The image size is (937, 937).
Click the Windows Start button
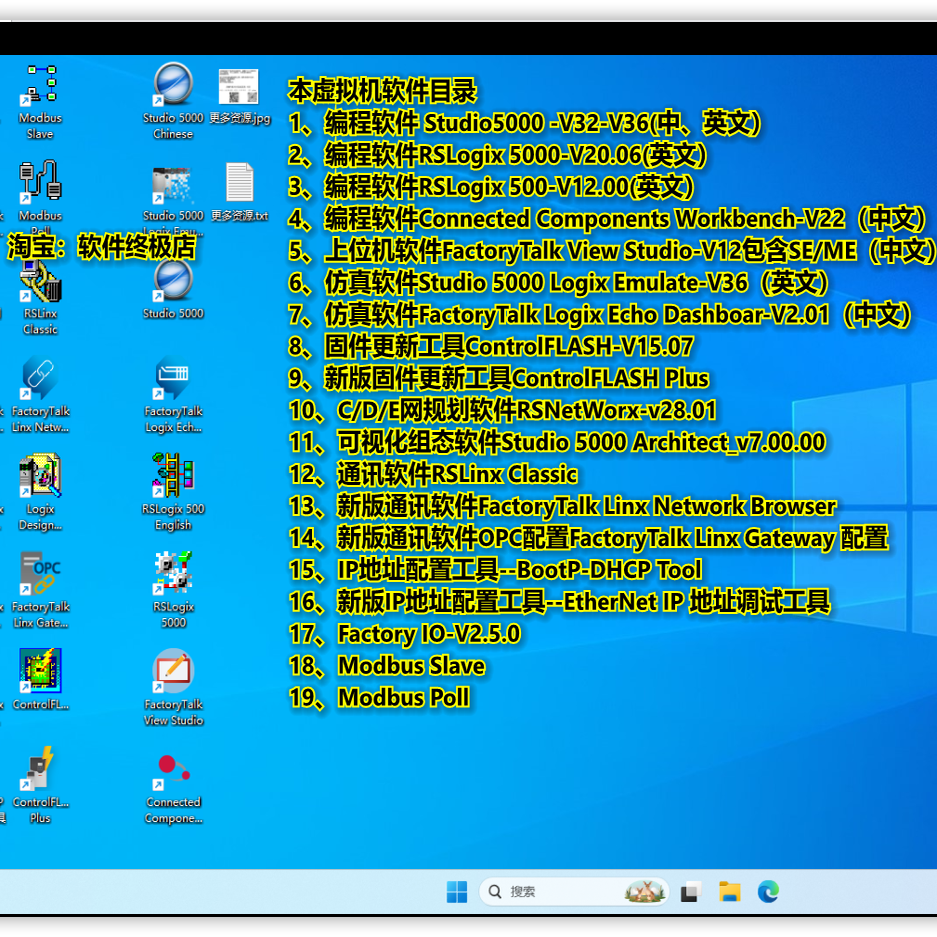click(458, 890)
